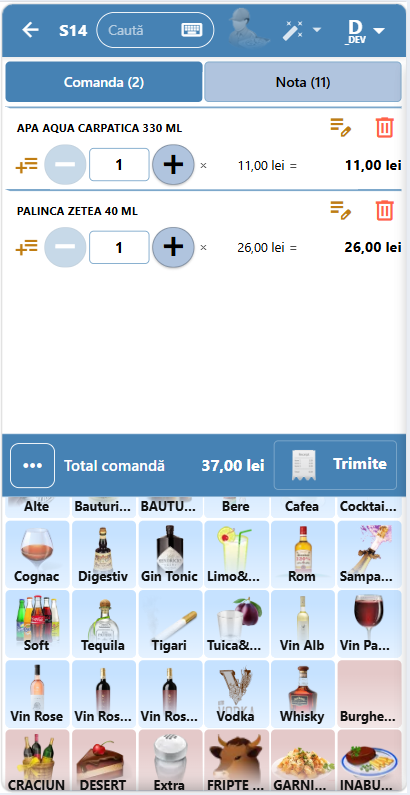410x795 pixels.
Task: Open the three-dots more options button
Action: [x=32, y=465]
